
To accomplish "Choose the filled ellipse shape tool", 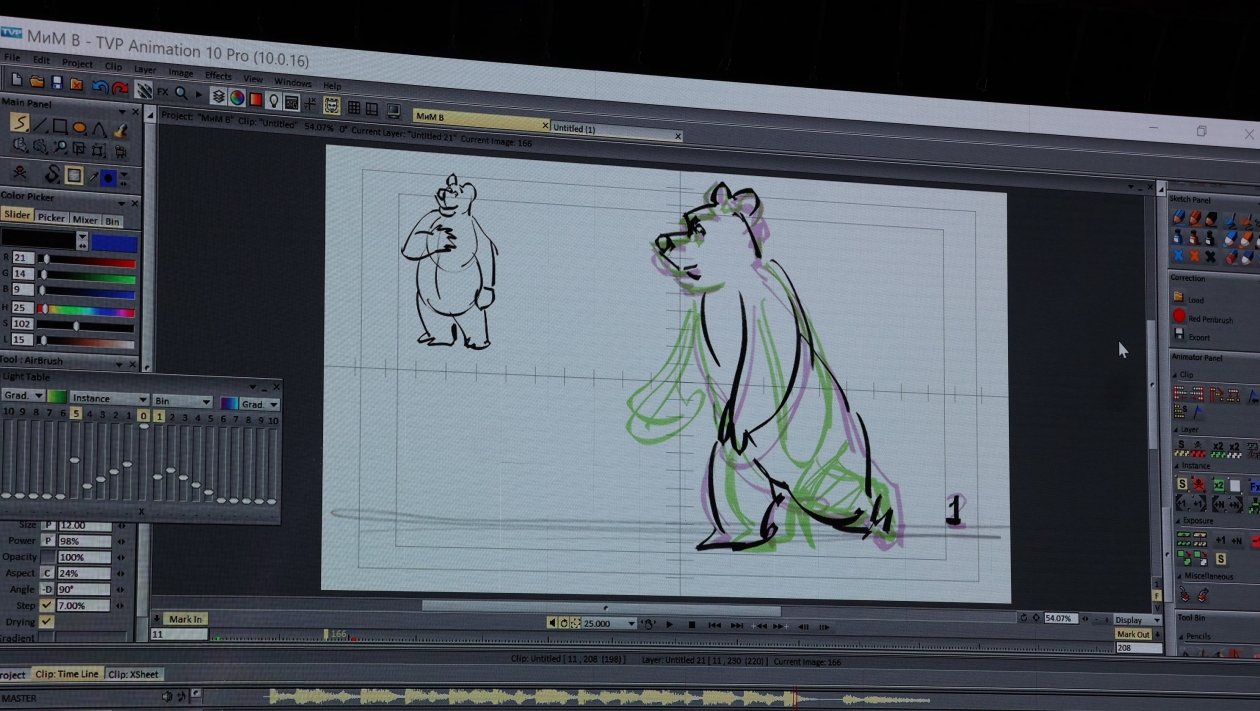I will click(80, 128).
